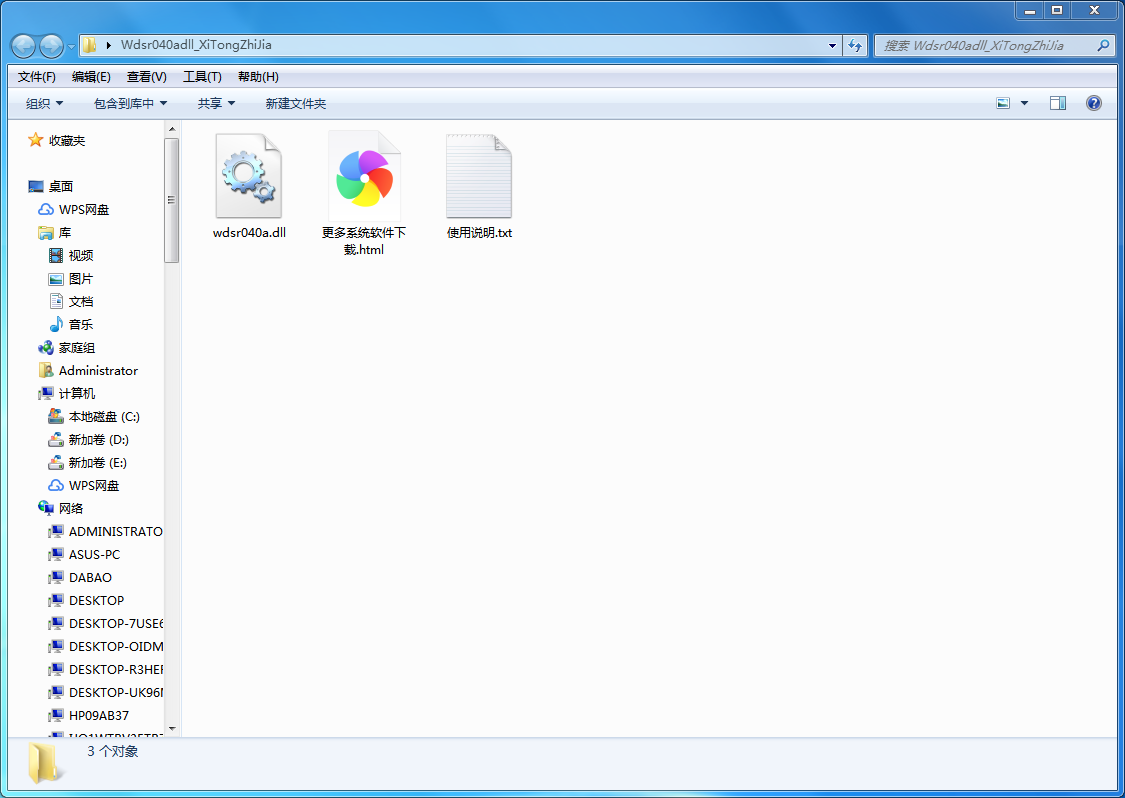This screenshot has width=1125, height=798.
Task: Click the navigation pane scroll up arrow
Action: 171,129
